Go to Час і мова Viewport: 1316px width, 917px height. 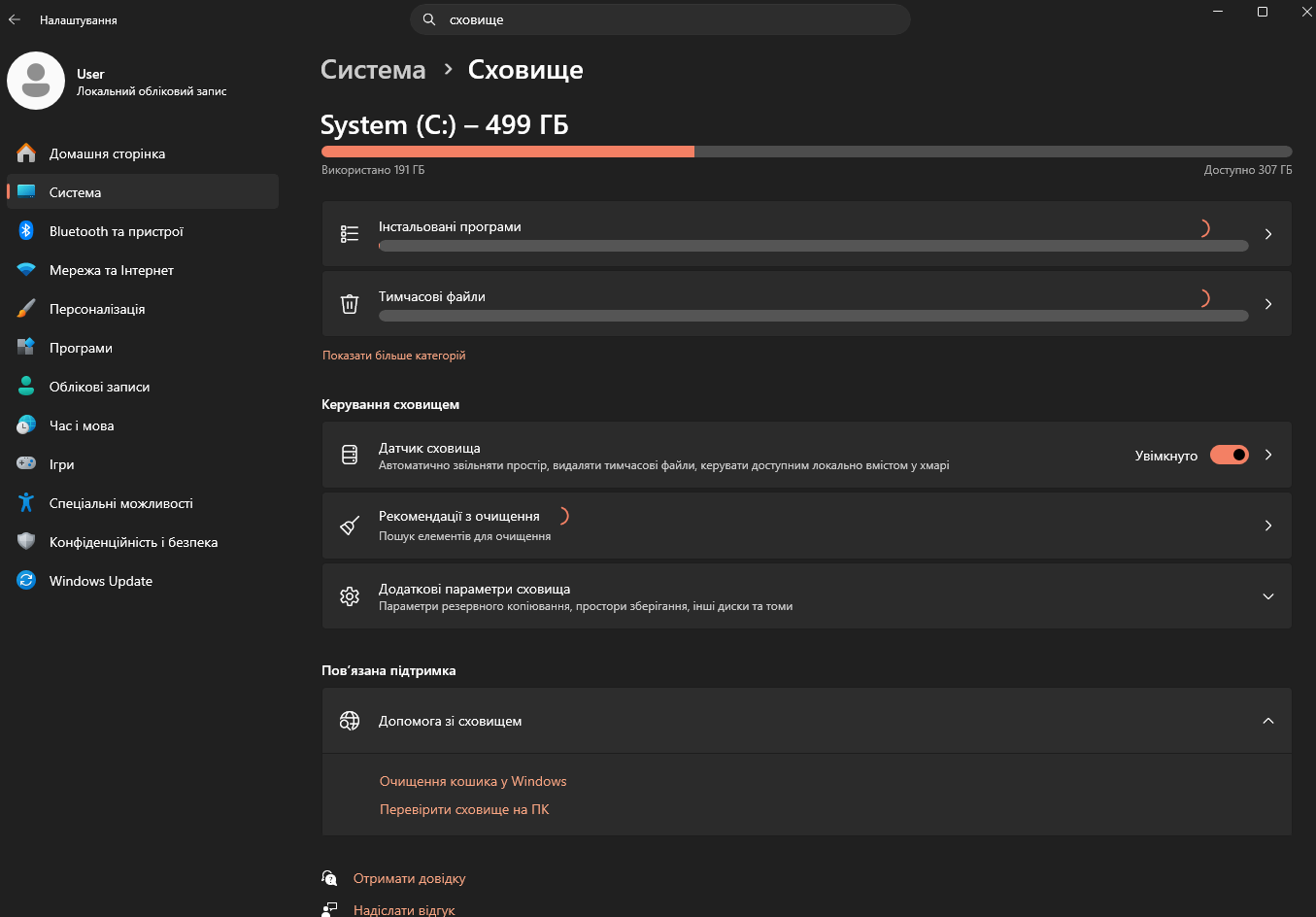[x=143, y=425]
